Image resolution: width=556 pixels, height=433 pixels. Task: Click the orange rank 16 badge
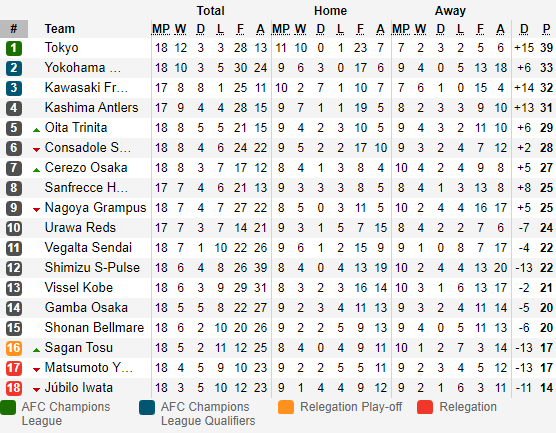click(14, 348)
